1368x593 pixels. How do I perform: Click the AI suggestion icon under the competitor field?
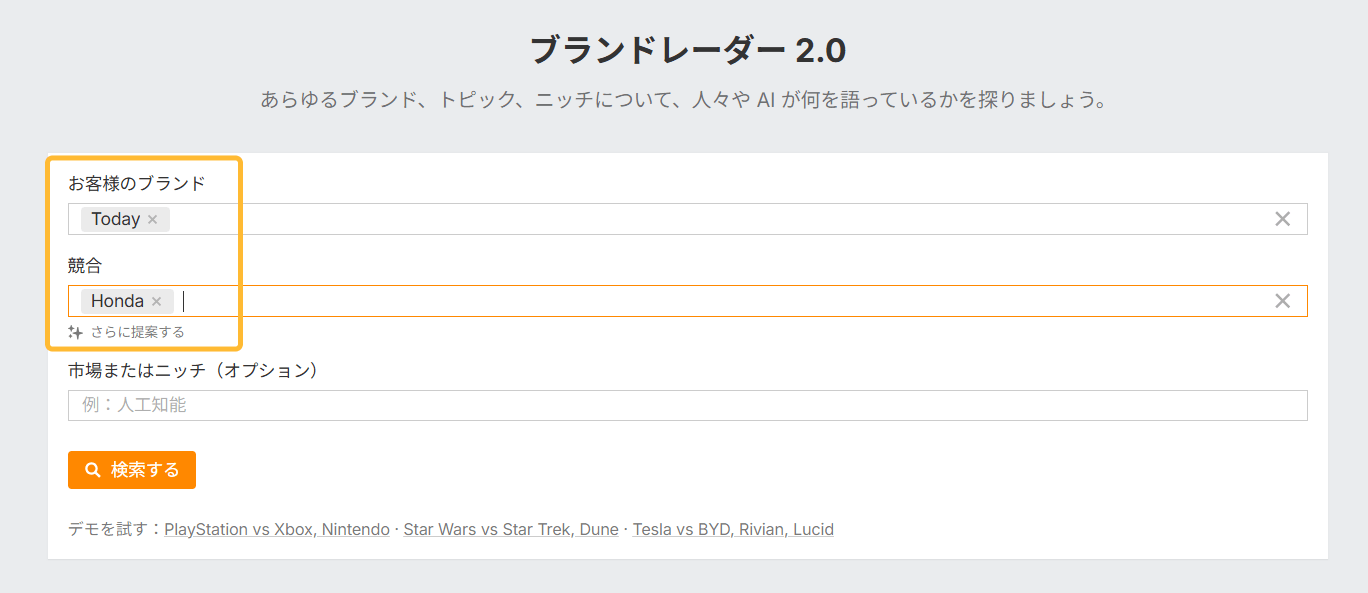[76, 331]
